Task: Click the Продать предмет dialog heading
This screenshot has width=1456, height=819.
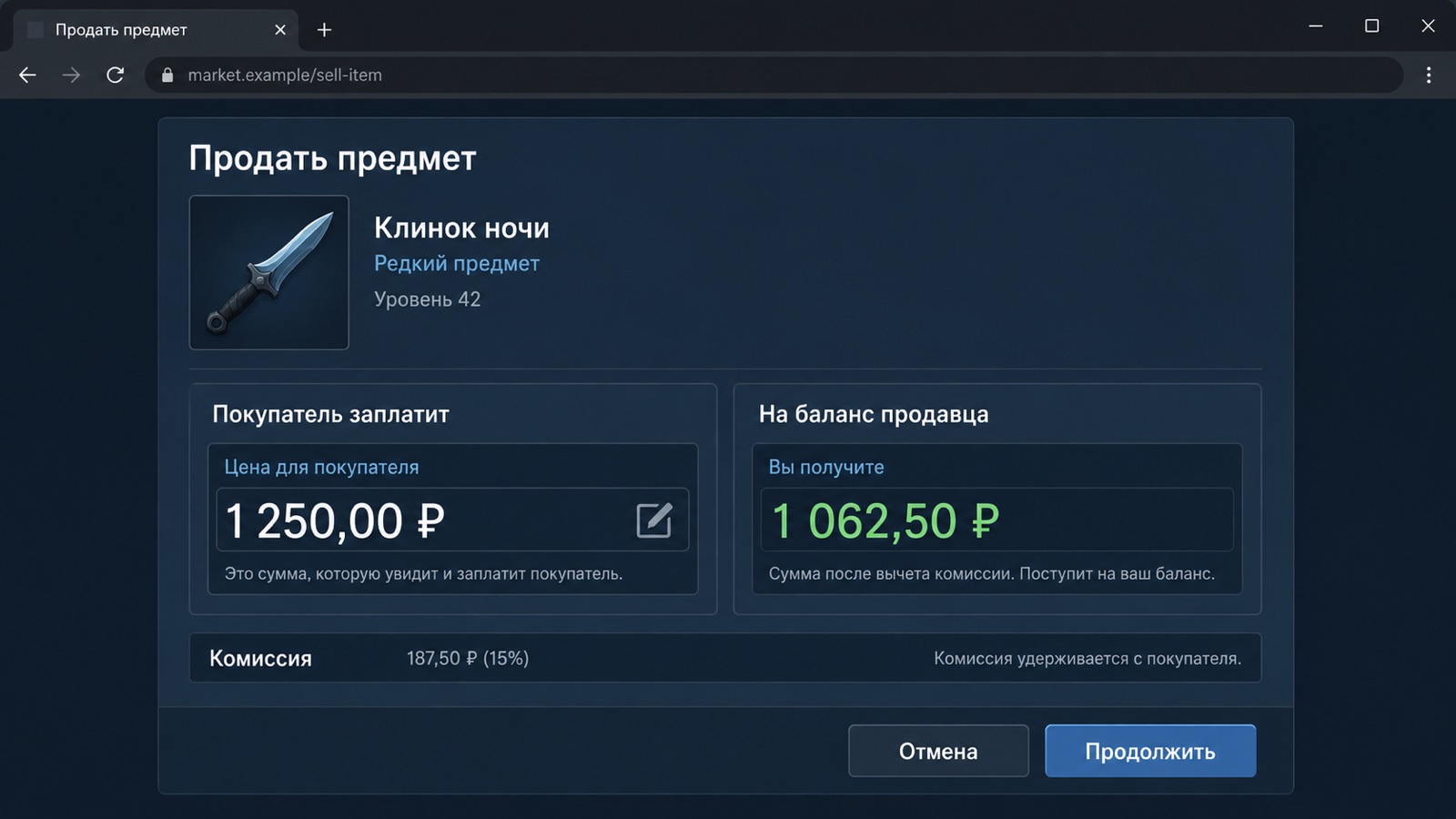Action: click(x=332, y=158)
